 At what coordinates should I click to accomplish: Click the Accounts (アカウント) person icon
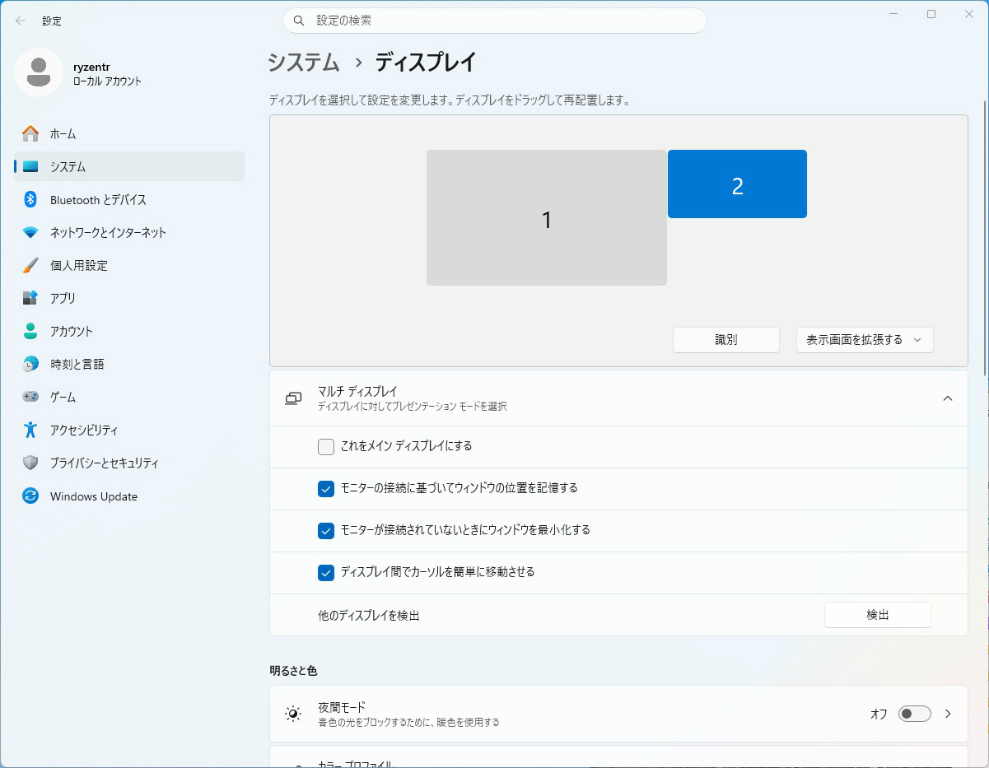[x=30, y=331]
